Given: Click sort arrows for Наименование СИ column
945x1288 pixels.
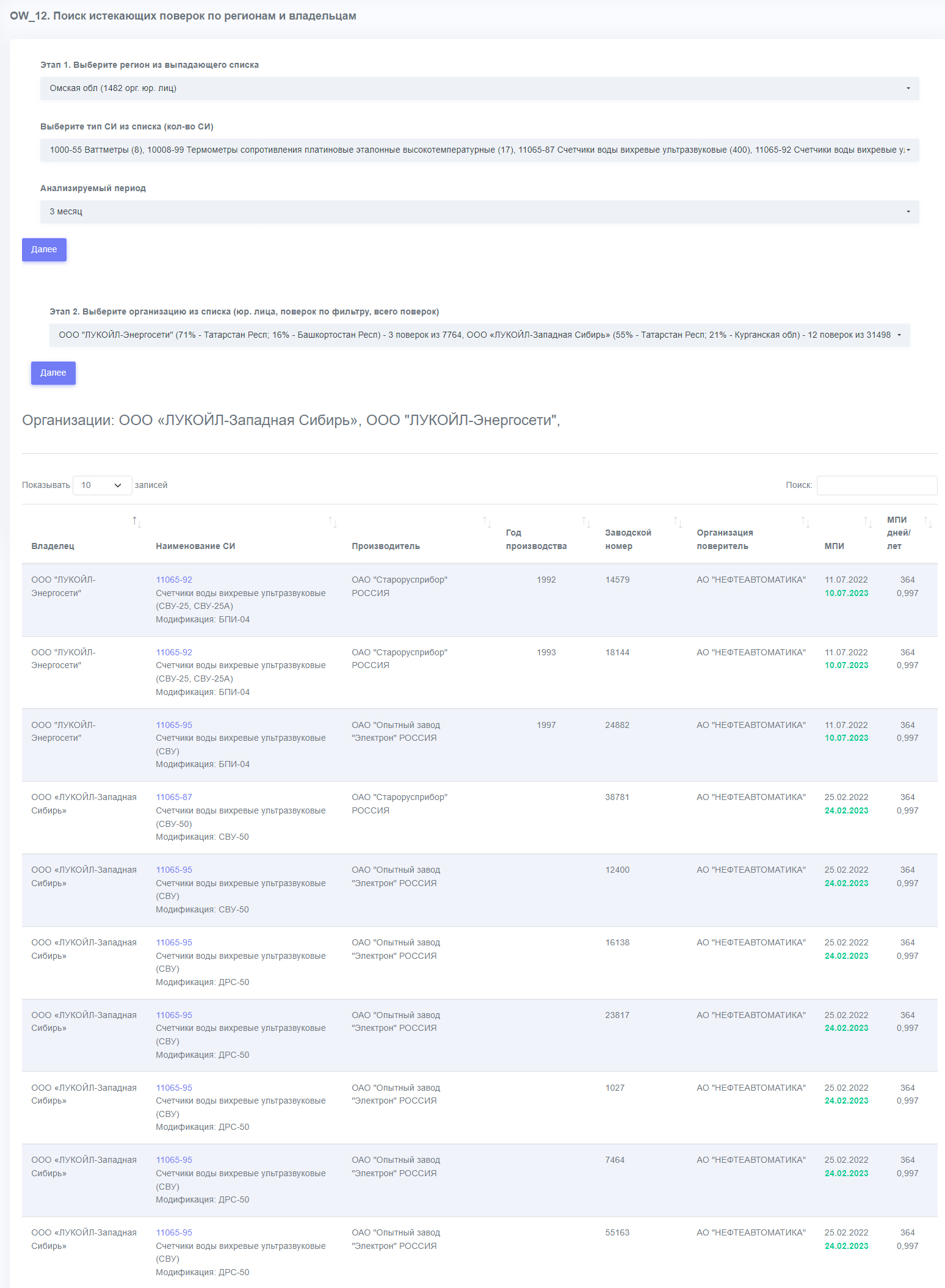Looking at the screenshot, I should pyautogui.click(x=333, y=522).
